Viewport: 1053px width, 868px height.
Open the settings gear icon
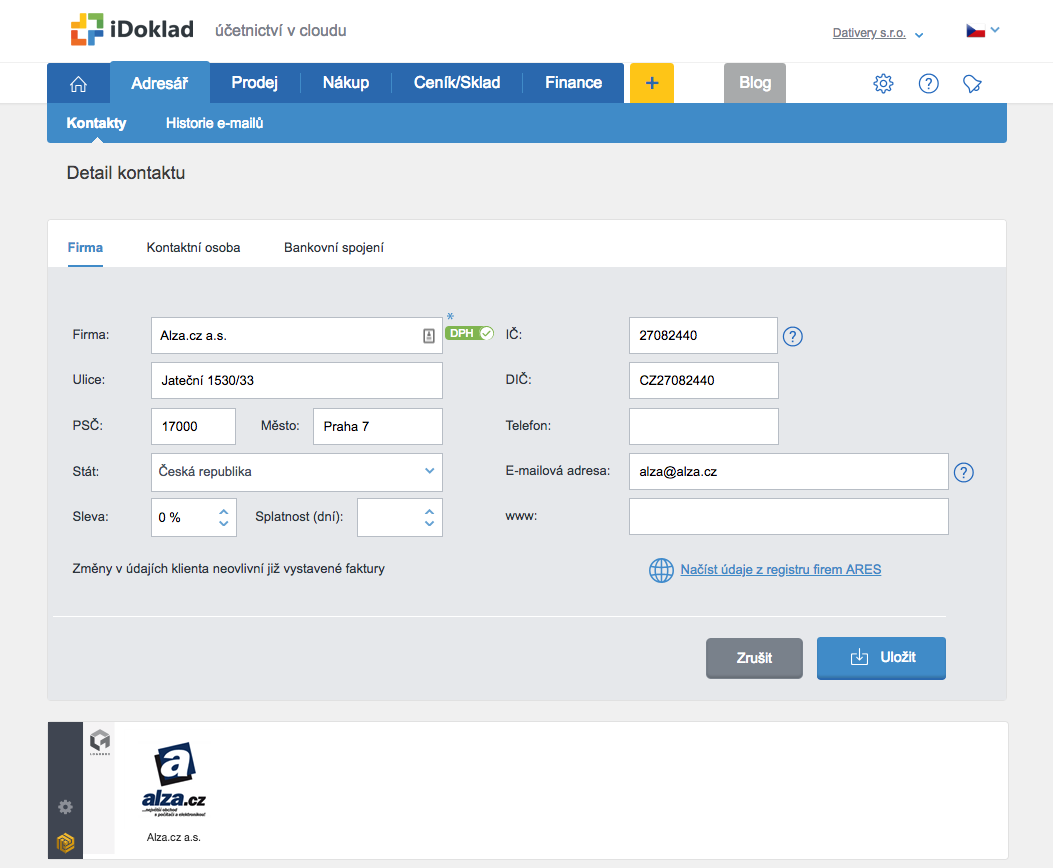pos(883,84)
